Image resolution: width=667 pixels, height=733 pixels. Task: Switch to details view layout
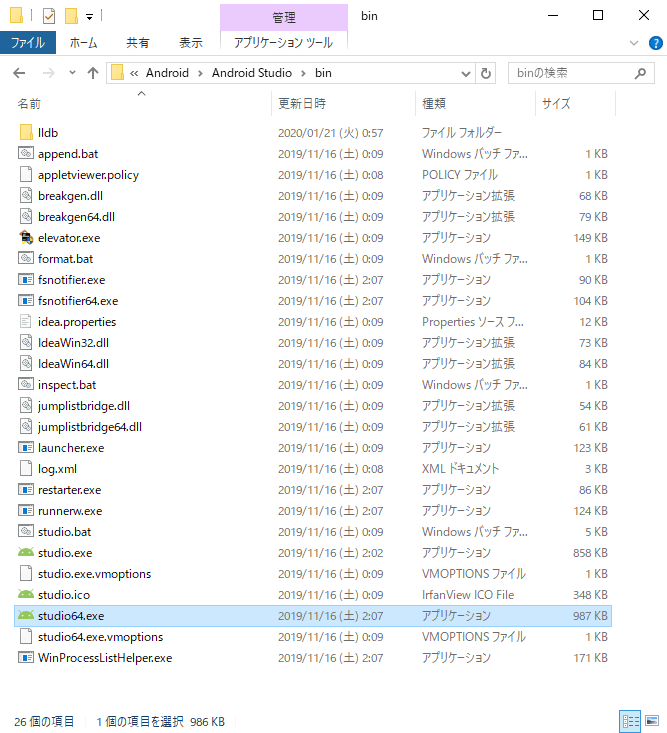click(x=630, y=721)
